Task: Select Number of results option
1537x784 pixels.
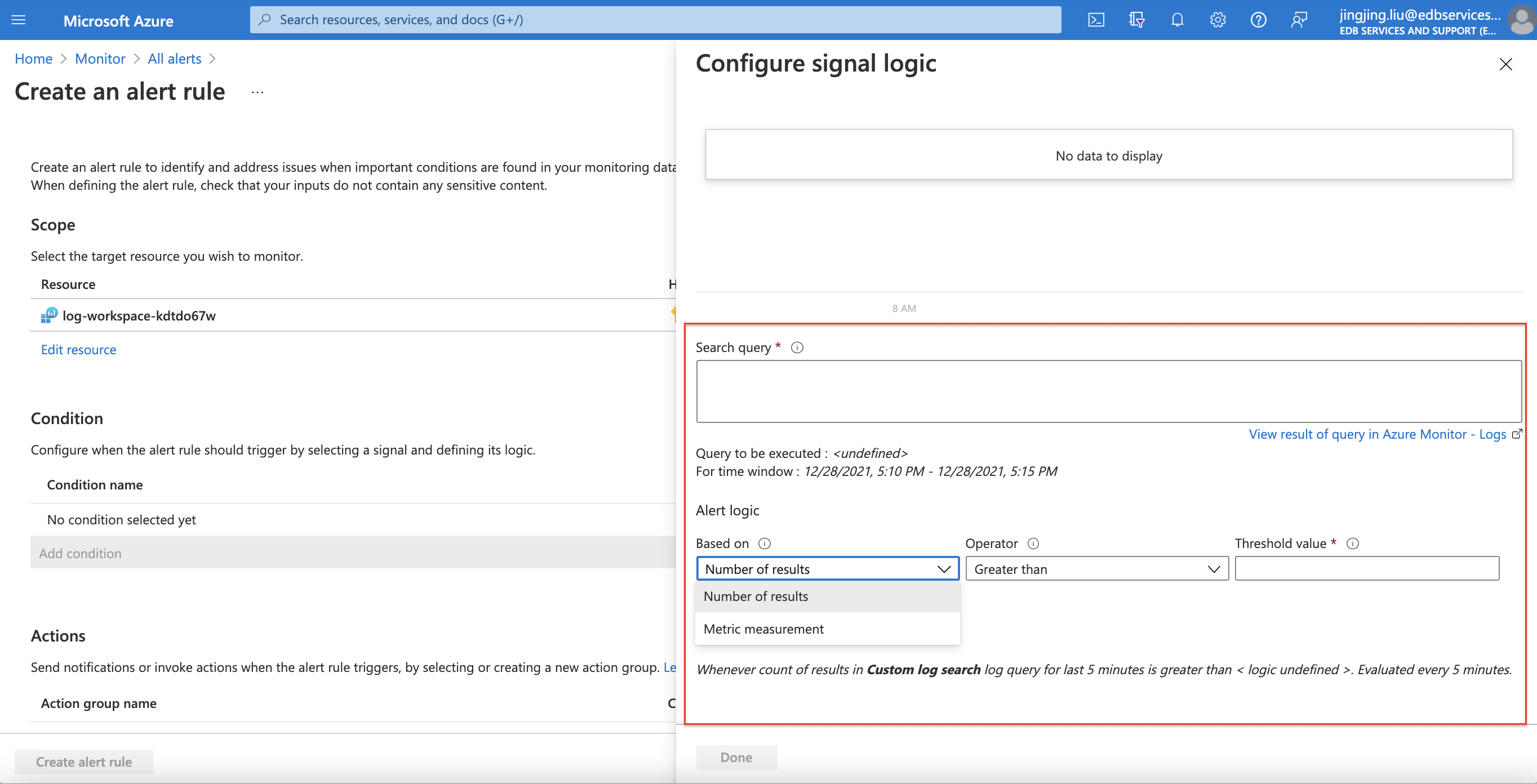Action: [828, 596]
